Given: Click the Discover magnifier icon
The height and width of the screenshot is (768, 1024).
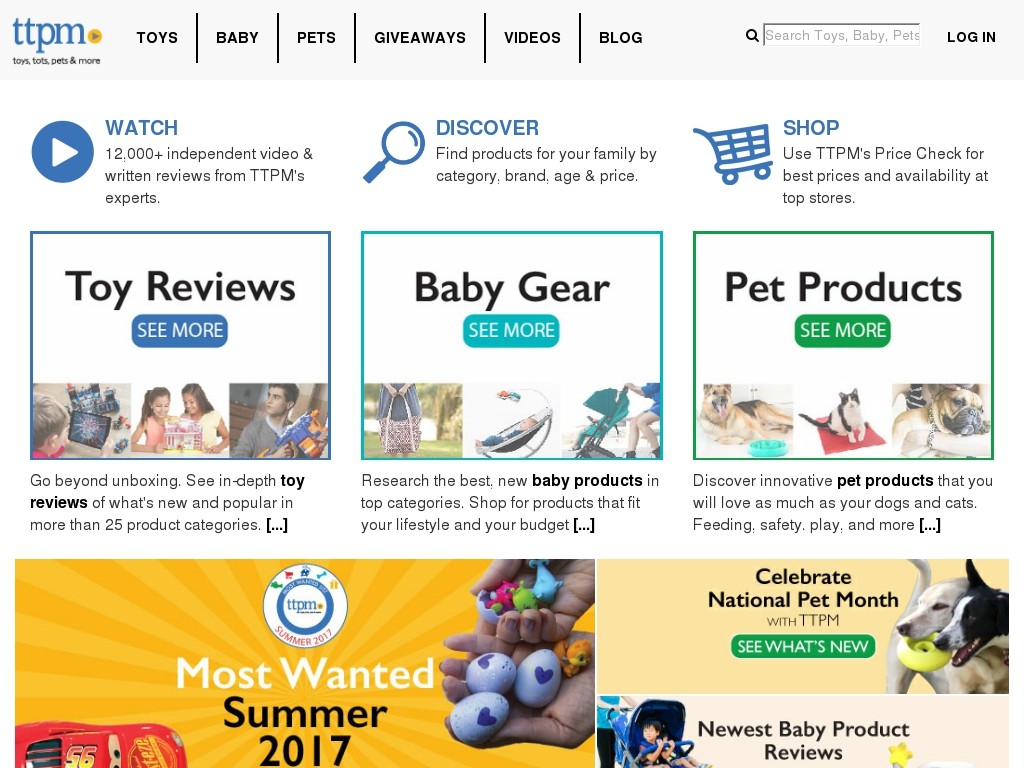Looking at the screenshot, I should 394,152.
